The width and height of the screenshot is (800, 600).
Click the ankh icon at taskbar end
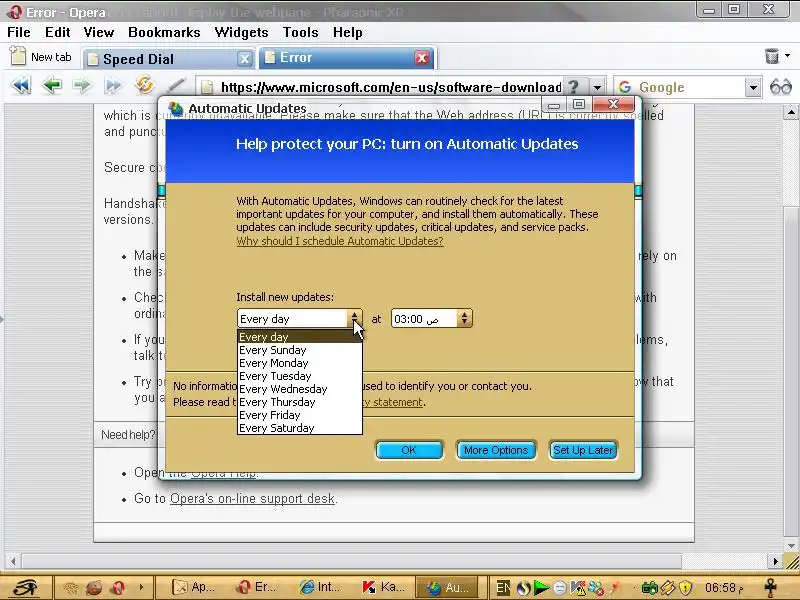click(x=770, y=588)
